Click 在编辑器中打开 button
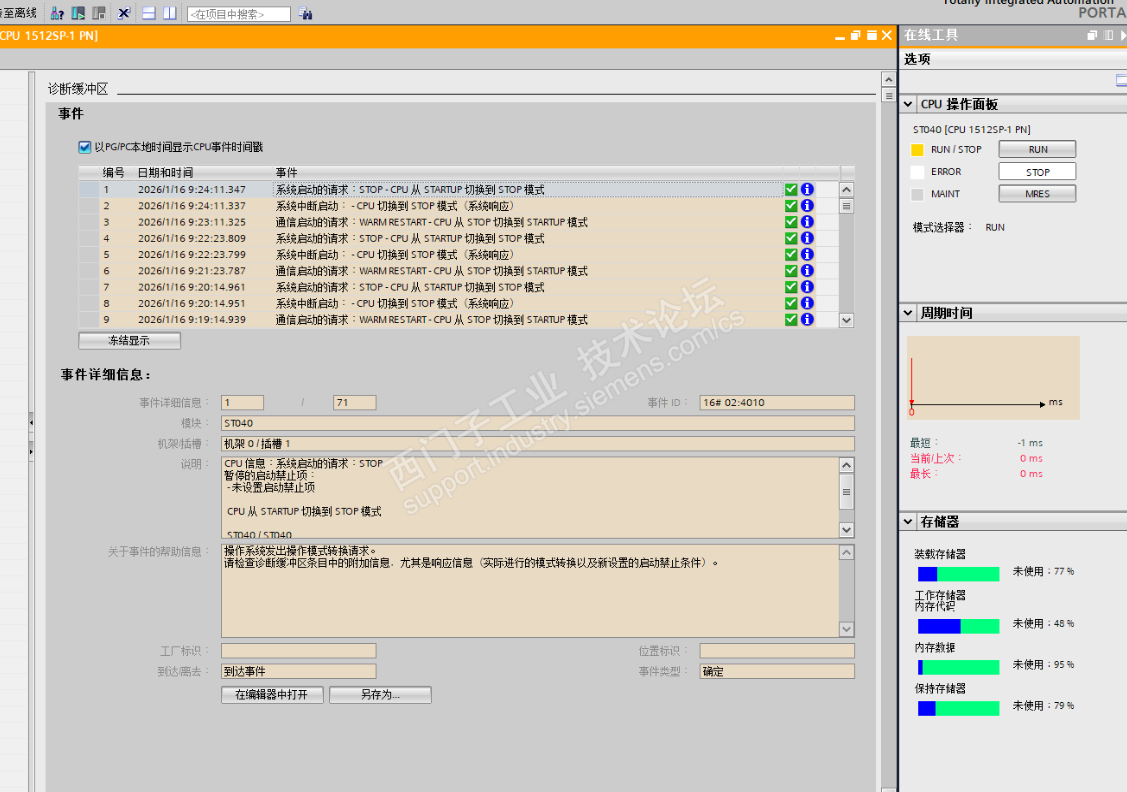This screenshot has height=792, width=1127. click(x=272, y=694)
